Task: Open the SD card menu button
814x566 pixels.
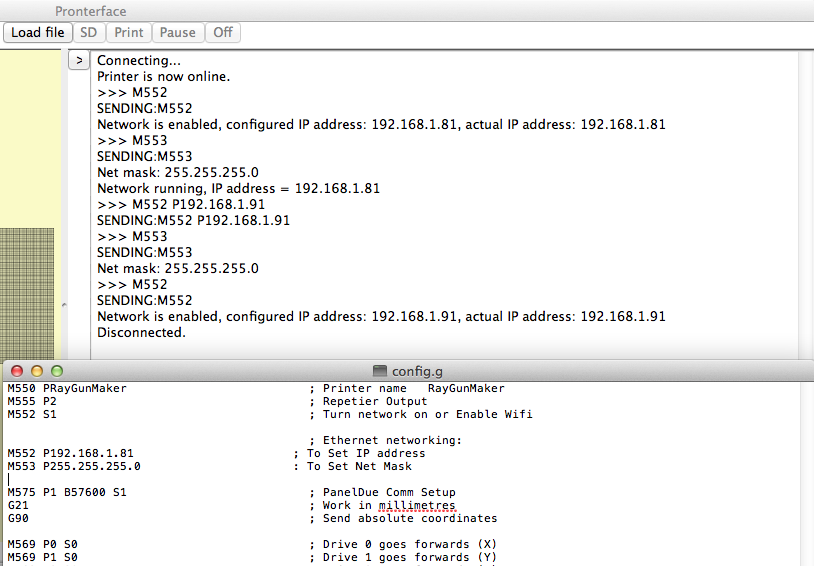Action: [89, 32]
